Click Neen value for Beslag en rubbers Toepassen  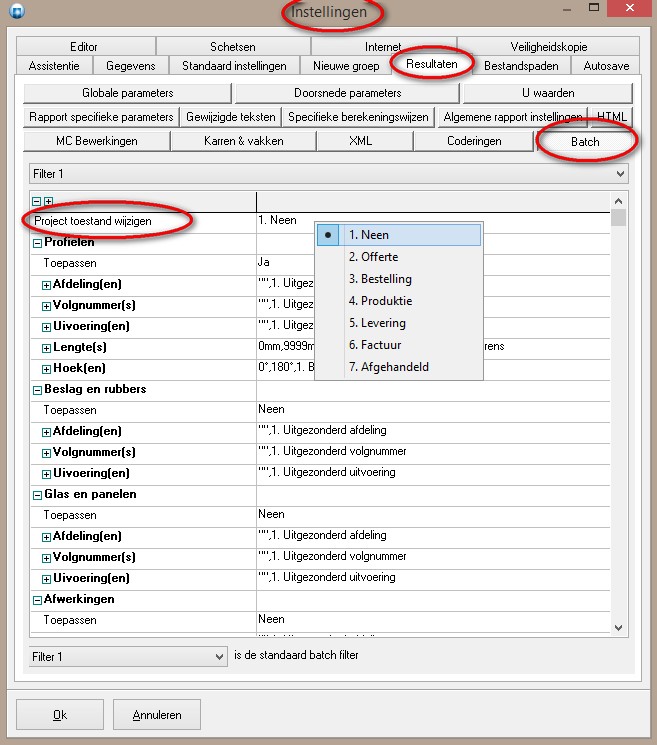tap(271, 409)
